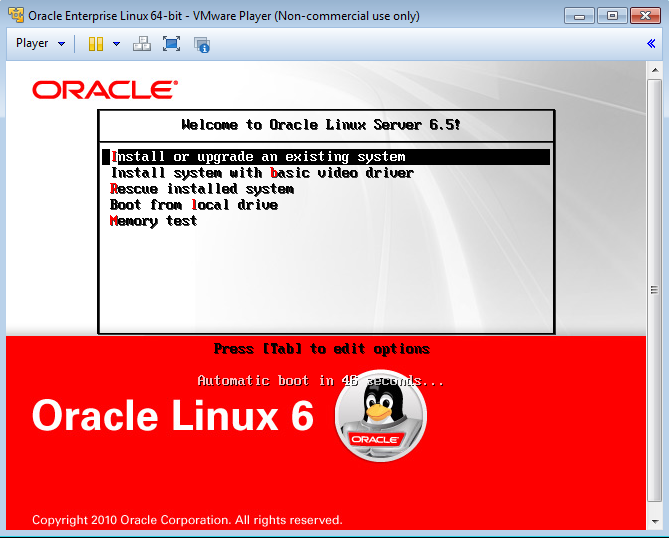This screenshot has width=669, height=541.
Task: Open the Player menu
Action: [x=32, y=44]
